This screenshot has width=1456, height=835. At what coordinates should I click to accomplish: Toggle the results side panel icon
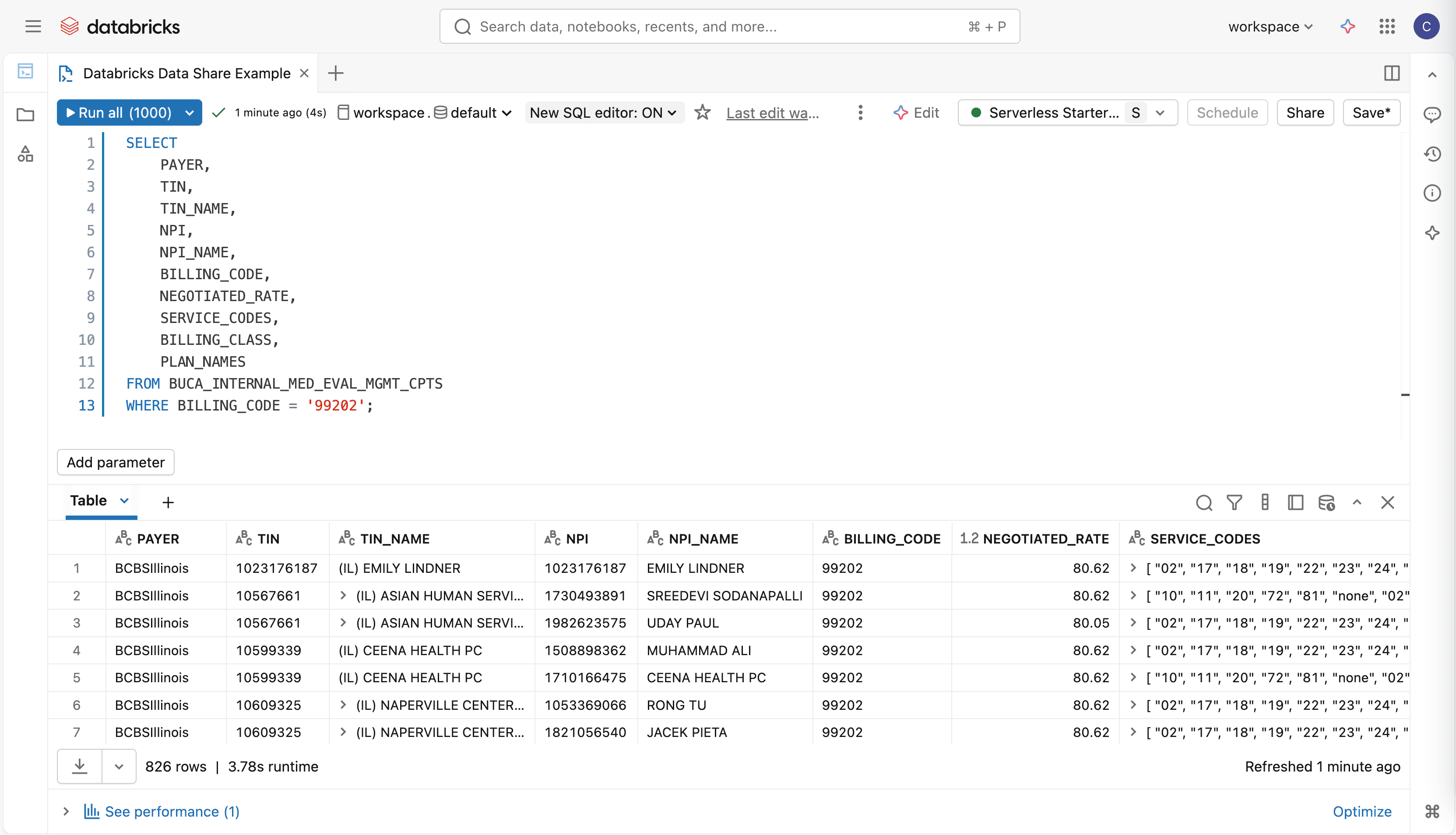point(1296,502)
